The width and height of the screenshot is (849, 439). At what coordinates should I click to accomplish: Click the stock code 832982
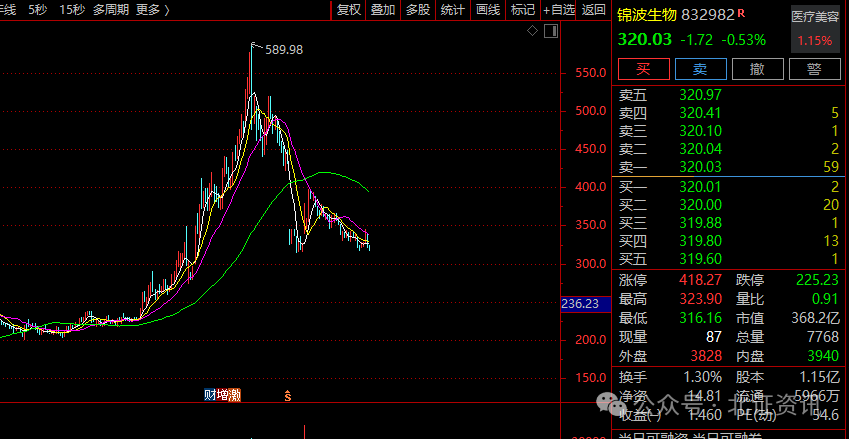pos(708,15)
